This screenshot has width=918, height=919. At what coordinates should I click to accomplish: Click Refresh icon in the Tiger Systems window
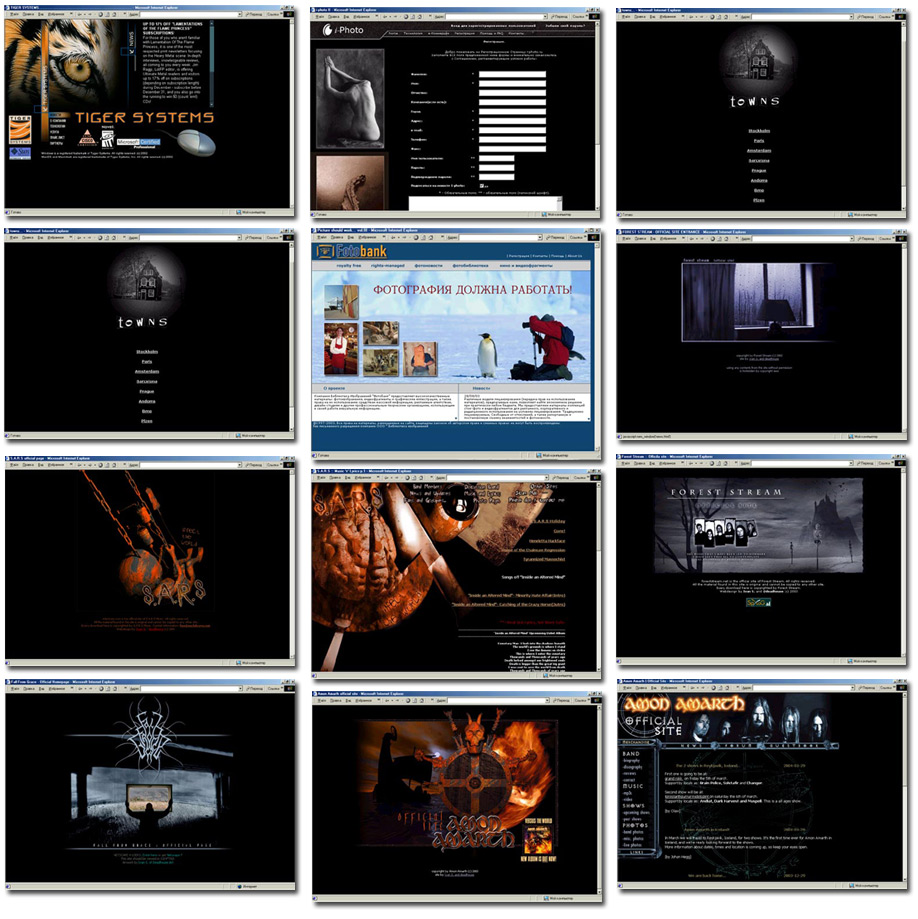click(107, 15)
